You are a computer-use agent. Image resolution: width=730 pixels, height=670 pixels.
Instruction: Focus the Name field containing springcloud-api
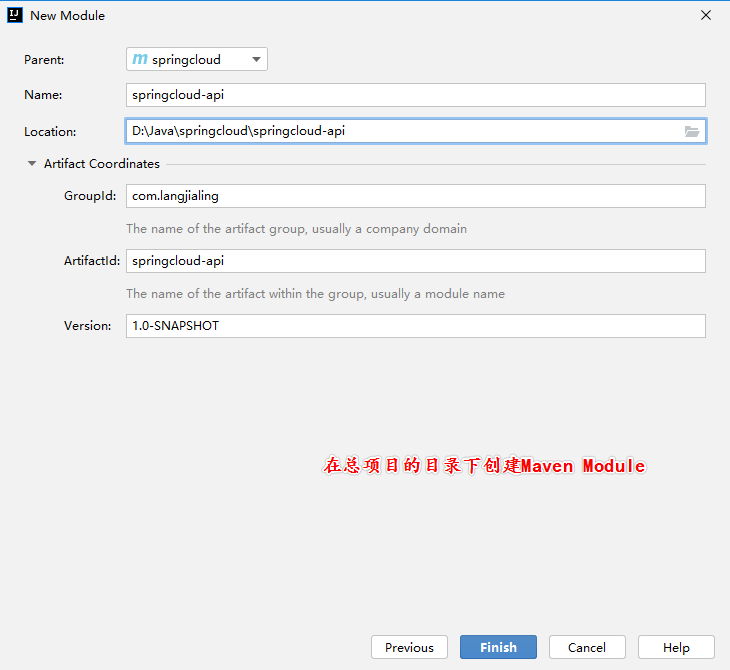[x=416, y=95]
